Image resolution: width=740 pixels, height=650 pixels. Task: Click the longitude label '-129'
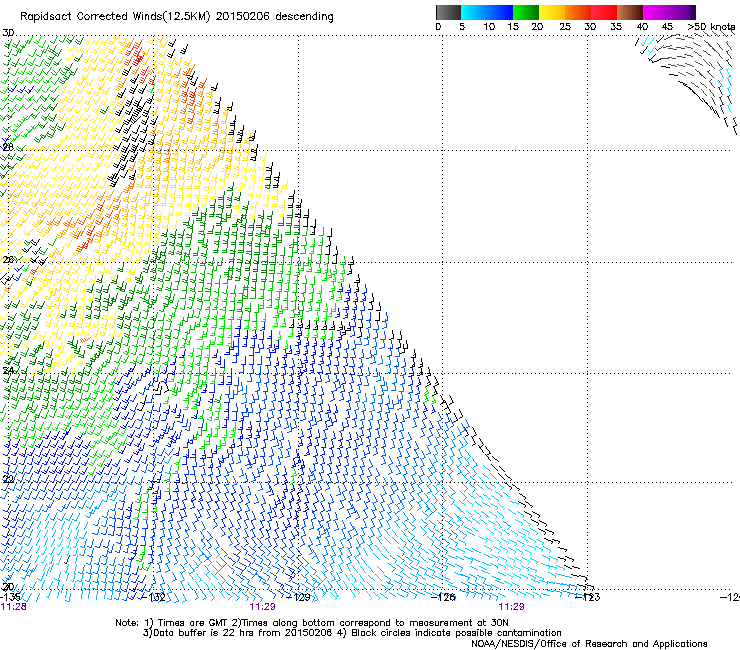299,597
